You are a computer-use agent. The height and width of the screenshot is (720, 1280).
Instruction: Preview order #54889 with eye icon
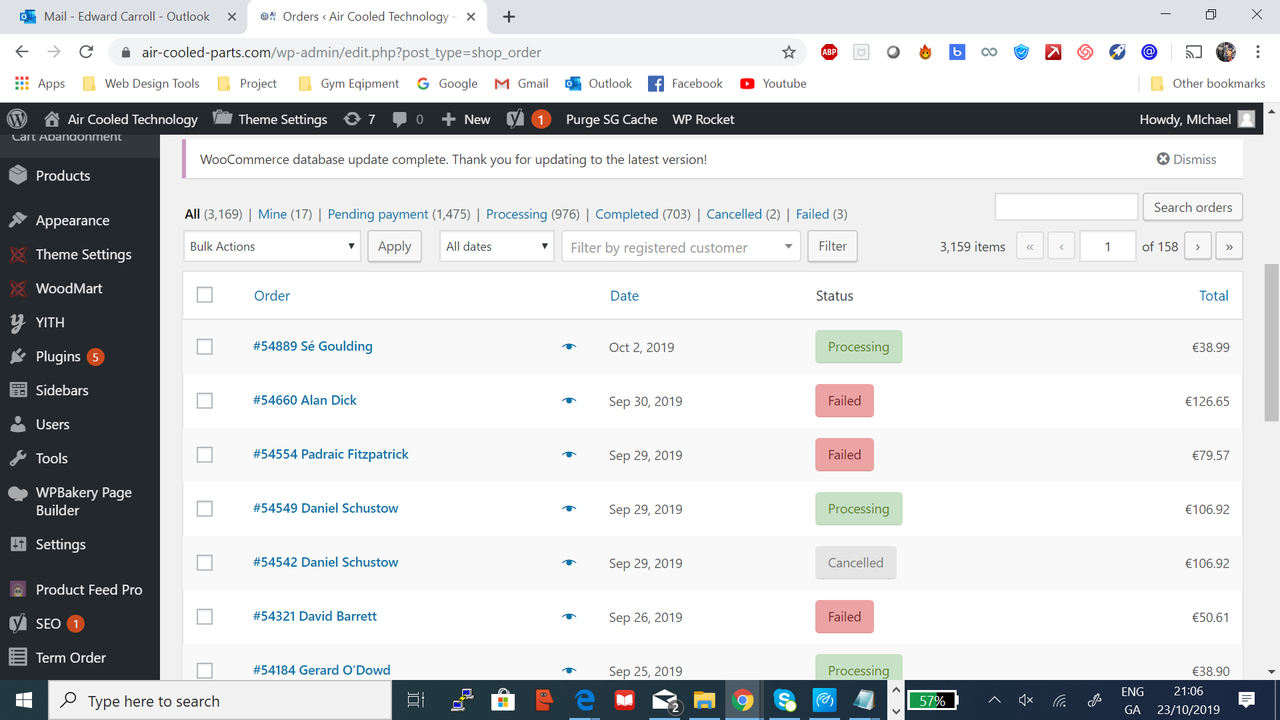[569, 347]
